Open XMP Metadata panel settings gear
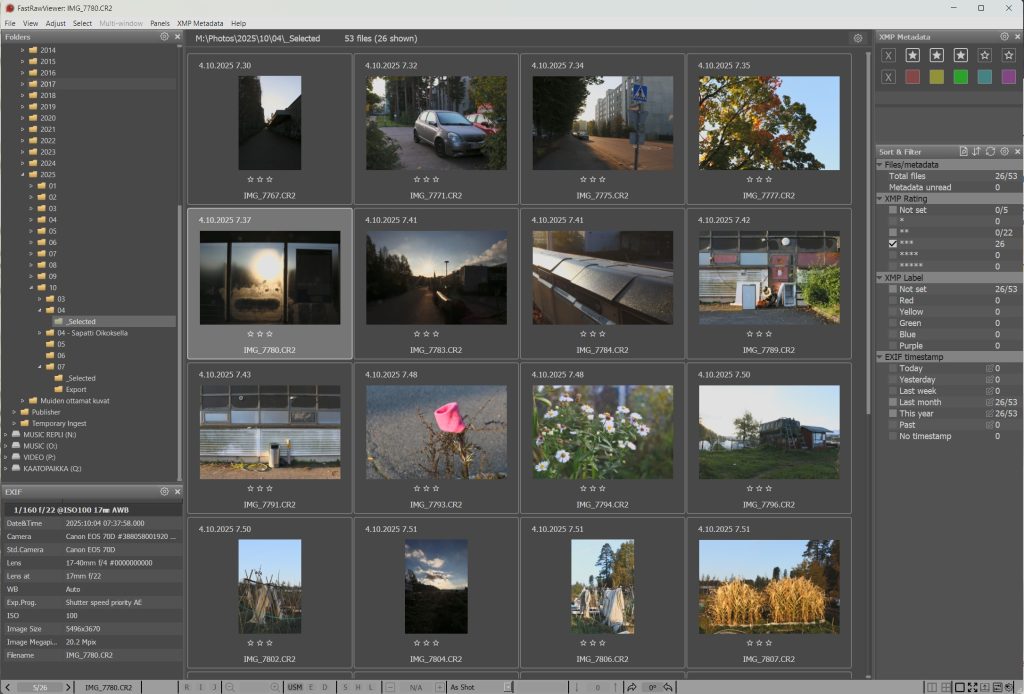 (1004, 37)
